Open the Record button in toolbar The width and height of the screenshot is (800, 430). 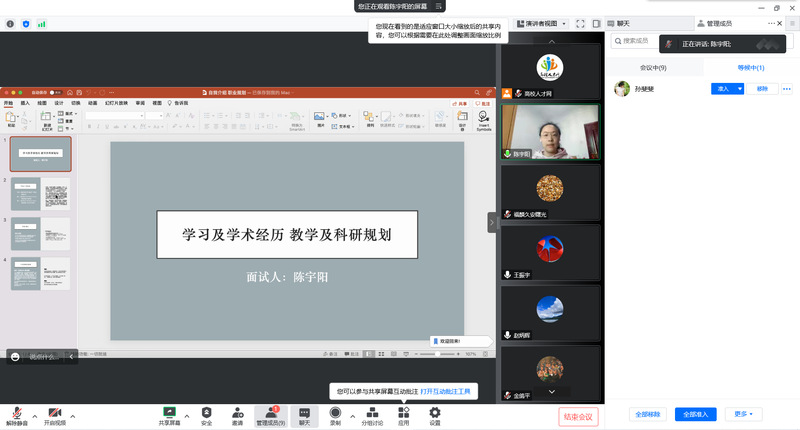(x=335, y=414)
